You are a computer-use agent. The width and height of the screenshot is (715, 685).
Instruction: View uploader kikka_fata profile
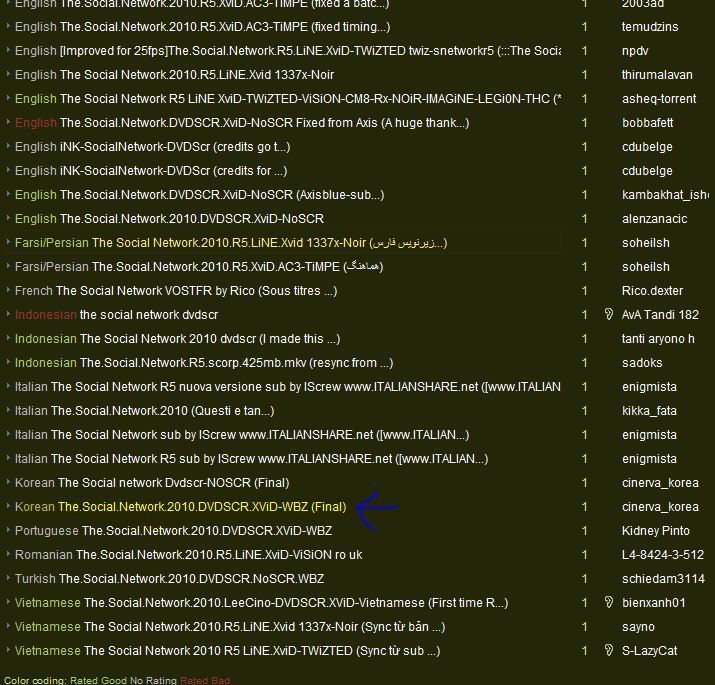click(649, 411)
